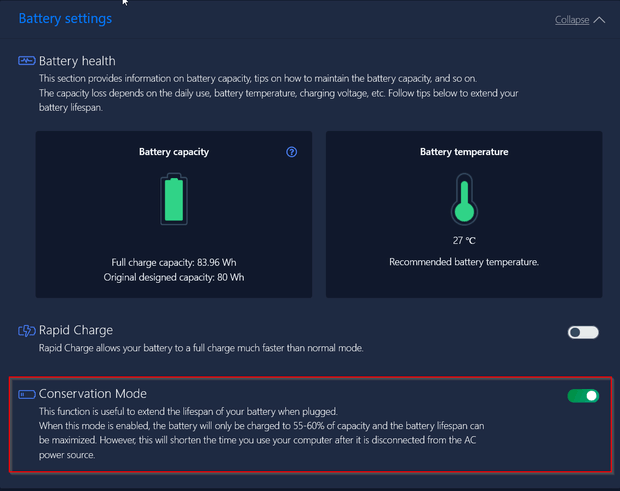Click the Conservation Mode label
The image size is (620, 491).
(x=93, y=394)
